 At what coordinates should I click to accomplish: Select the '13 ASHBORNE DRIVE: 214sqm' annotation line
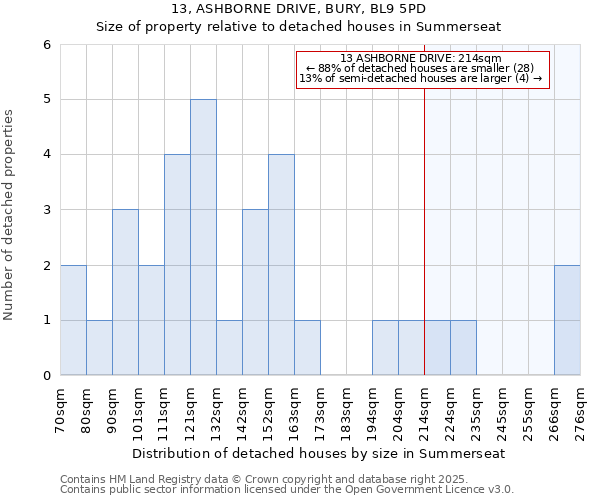tap(421, 58)
